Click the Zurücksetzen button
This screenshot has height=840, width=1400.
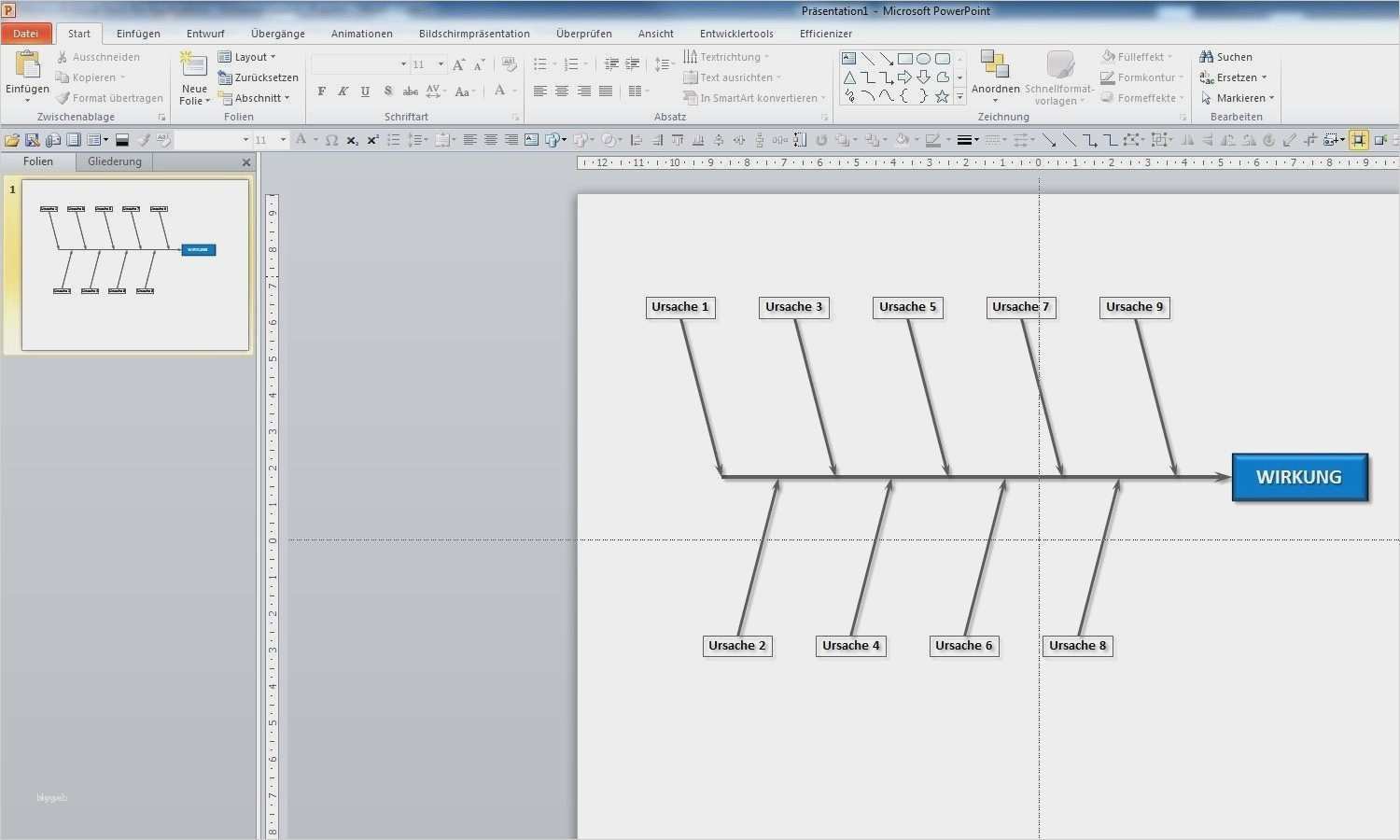coord(259,77)
